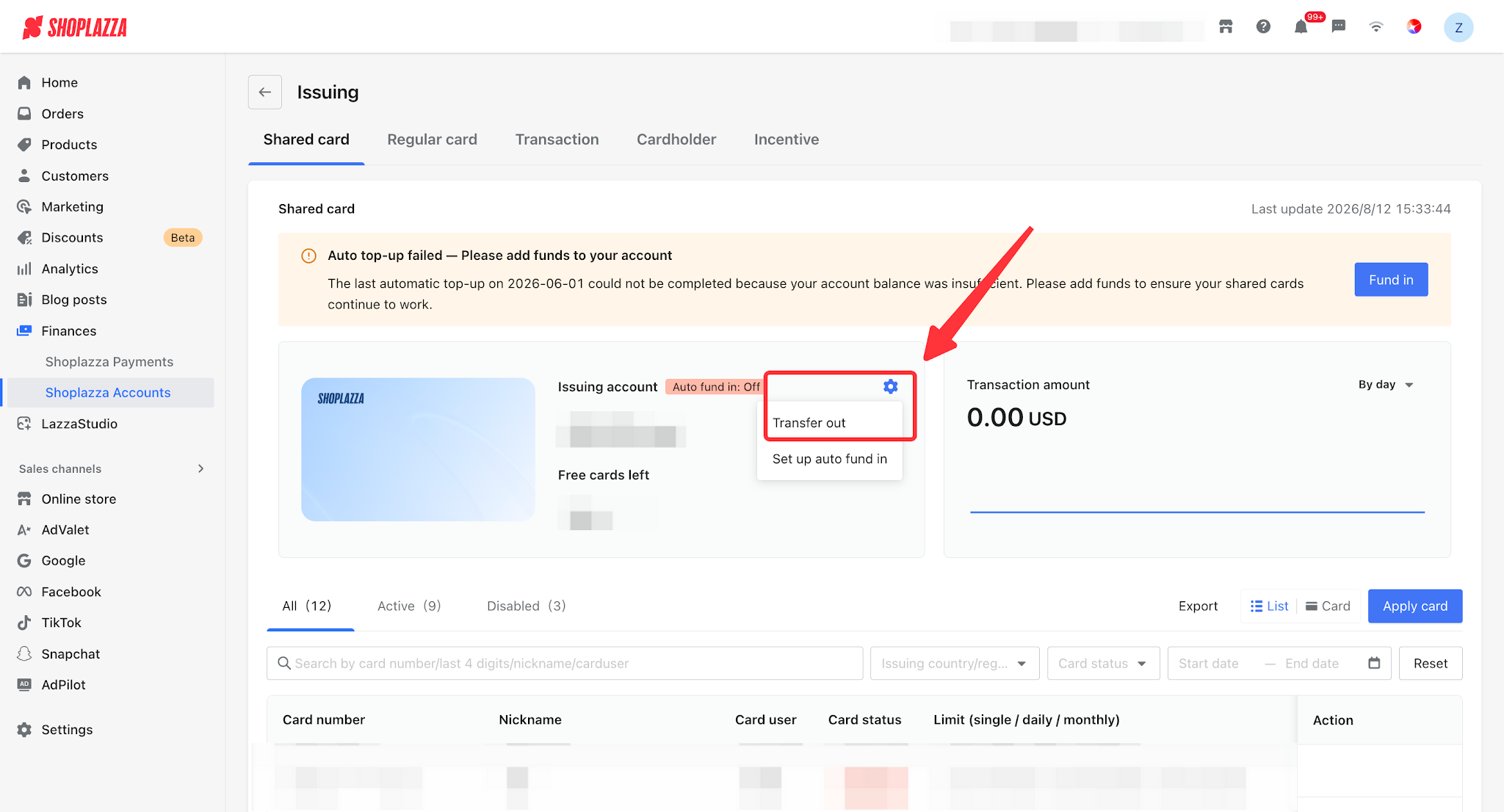Switch to the Transaction tab
Image resolution: width=1504 pixels, height=812 pixels.
(557, 139)
